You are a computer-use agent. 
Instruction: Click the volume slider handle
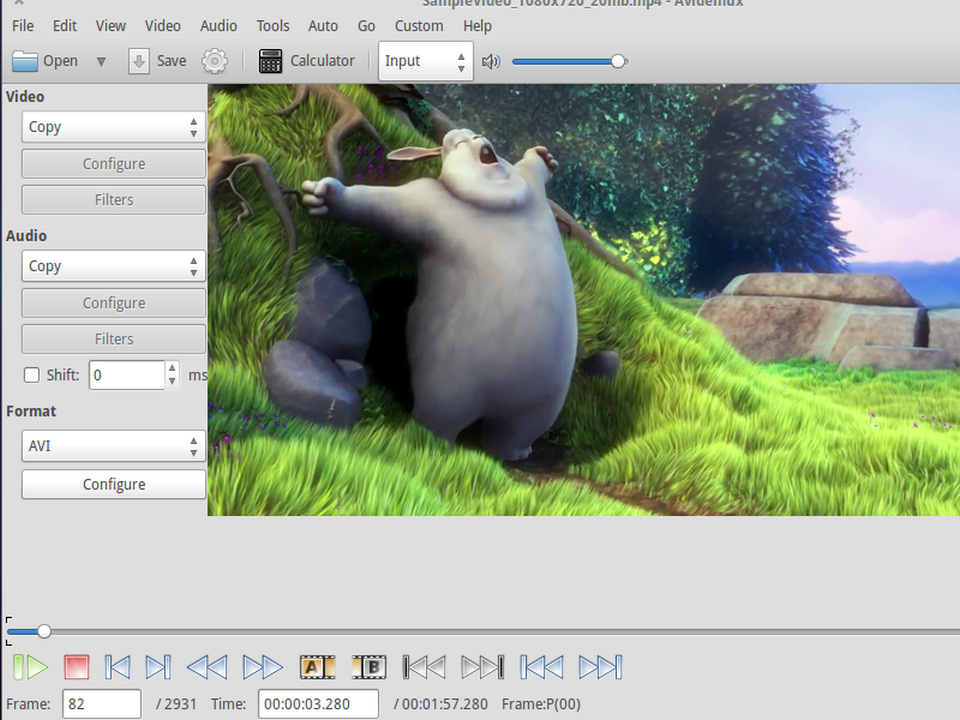pyautogui.click(x=618, y=61)
